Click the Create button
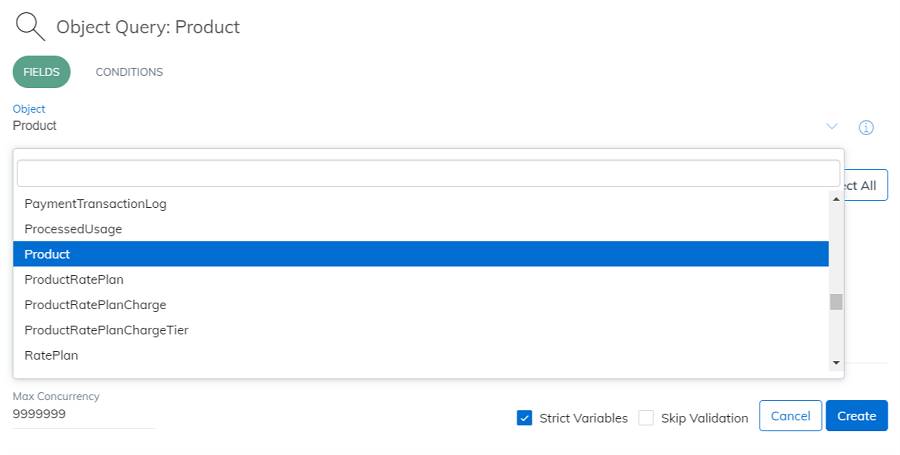Viewport: 900px width, 455px height. tap(856, 416)
